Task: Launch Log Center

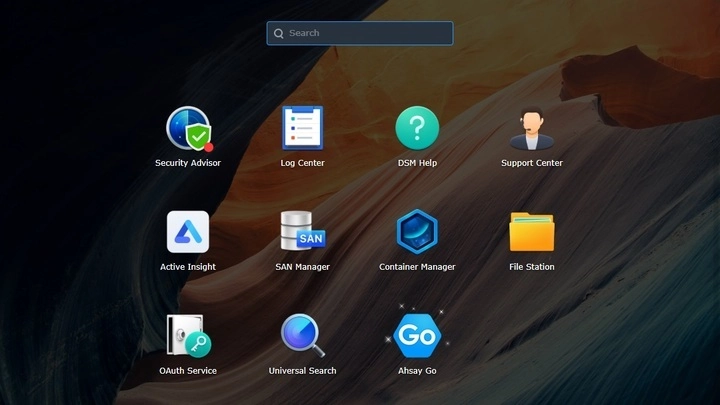Action: [302, 128]
